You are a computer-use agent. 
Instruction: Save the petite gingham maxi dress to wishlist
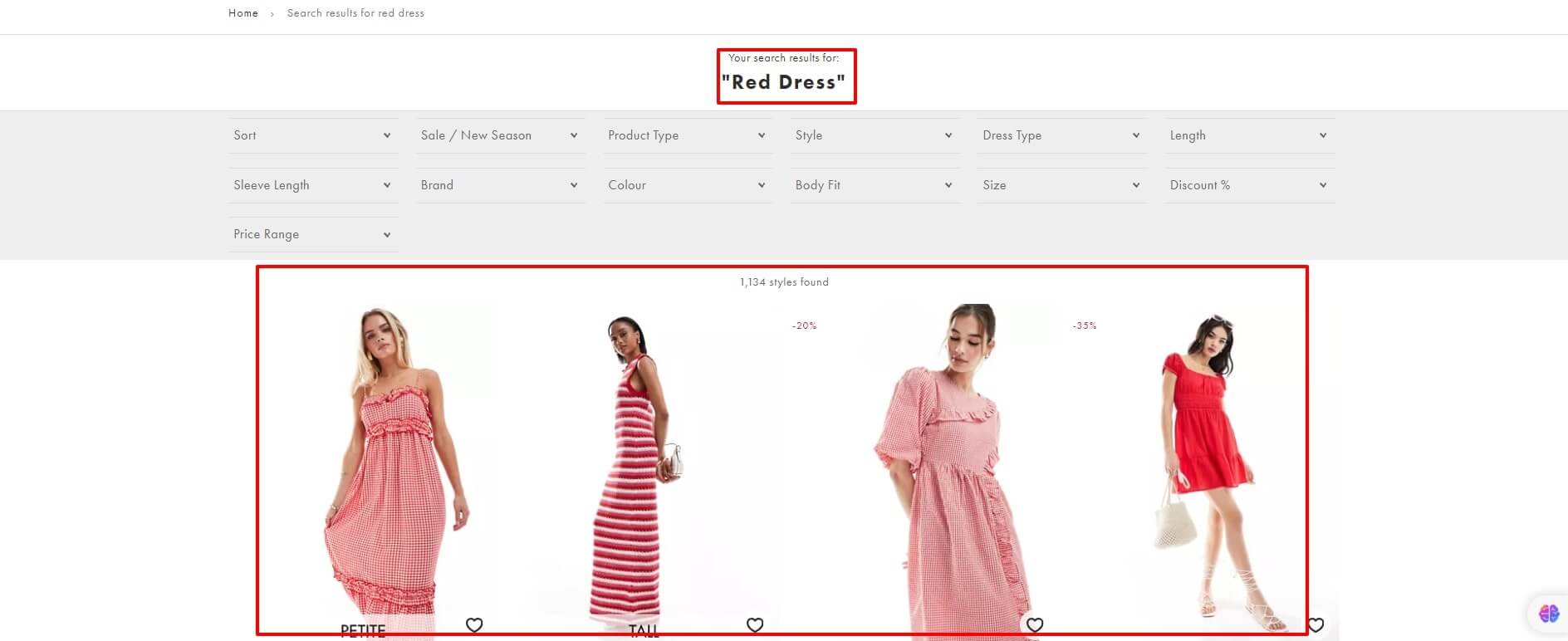pyautogui.click(x=474, y=625)
